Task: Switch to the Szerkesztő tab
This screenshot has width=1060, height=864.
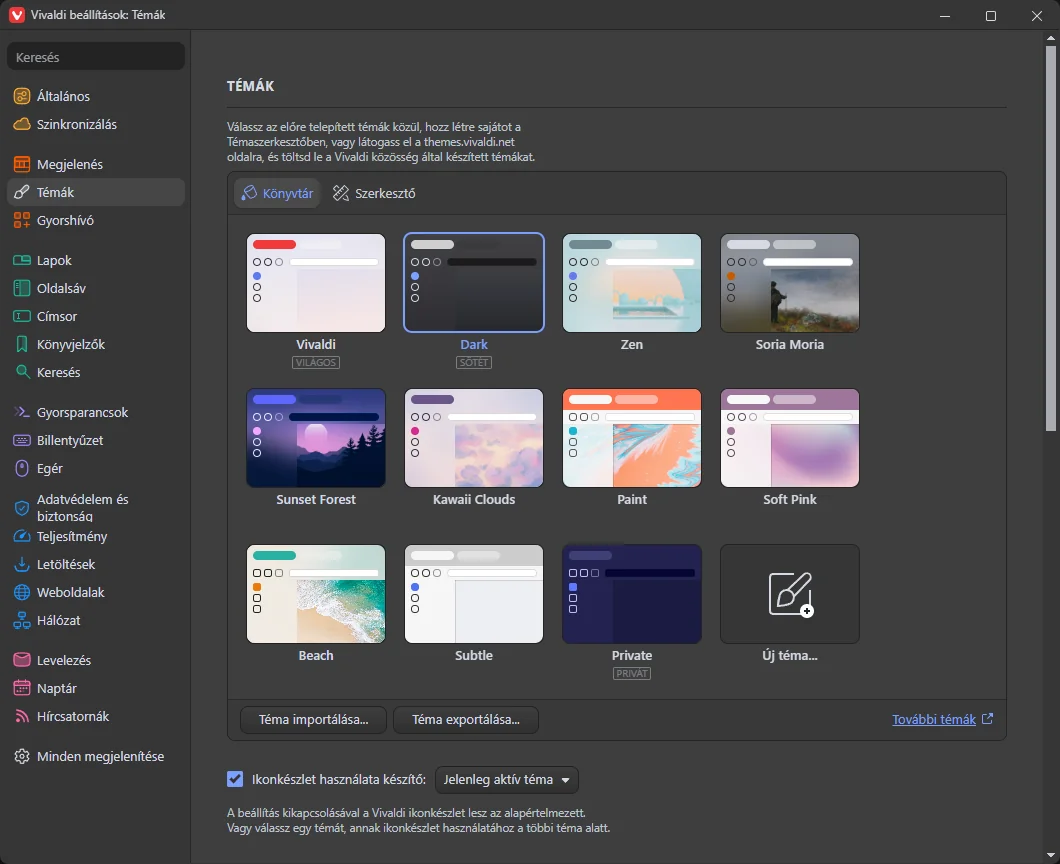Action: pyautogui.click(x=374, y=193)
